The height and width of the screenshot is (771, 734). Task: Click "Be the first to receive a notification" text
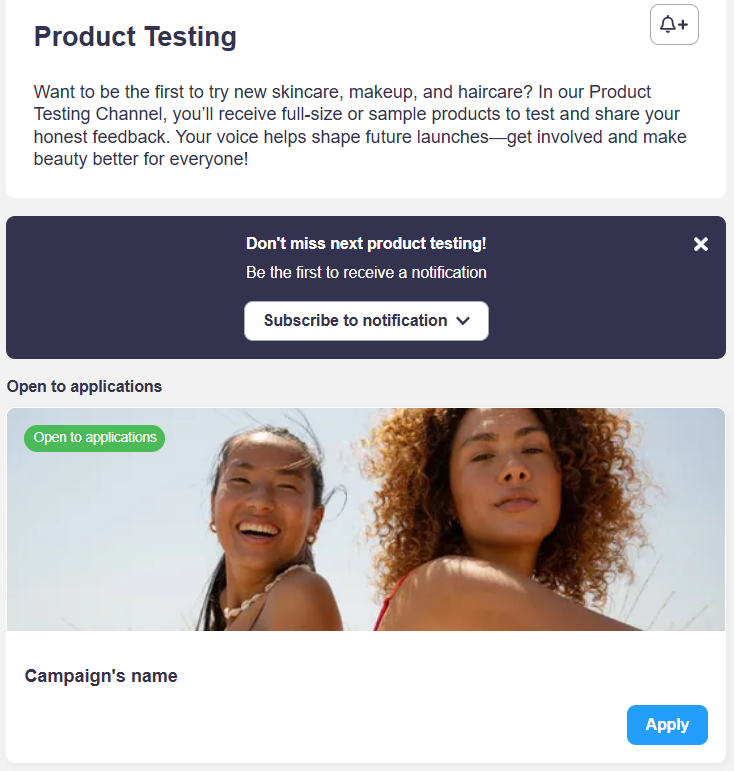[x=366, y=272]
